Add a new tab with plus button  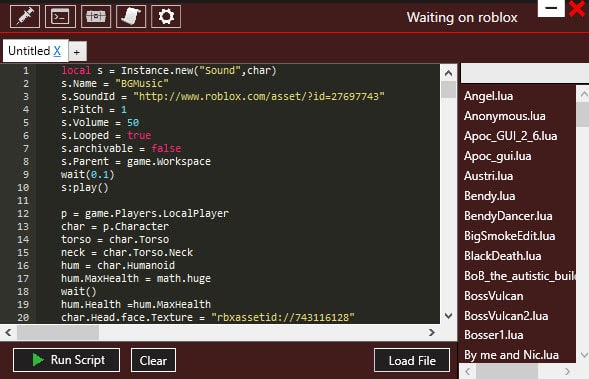[77, 52]
